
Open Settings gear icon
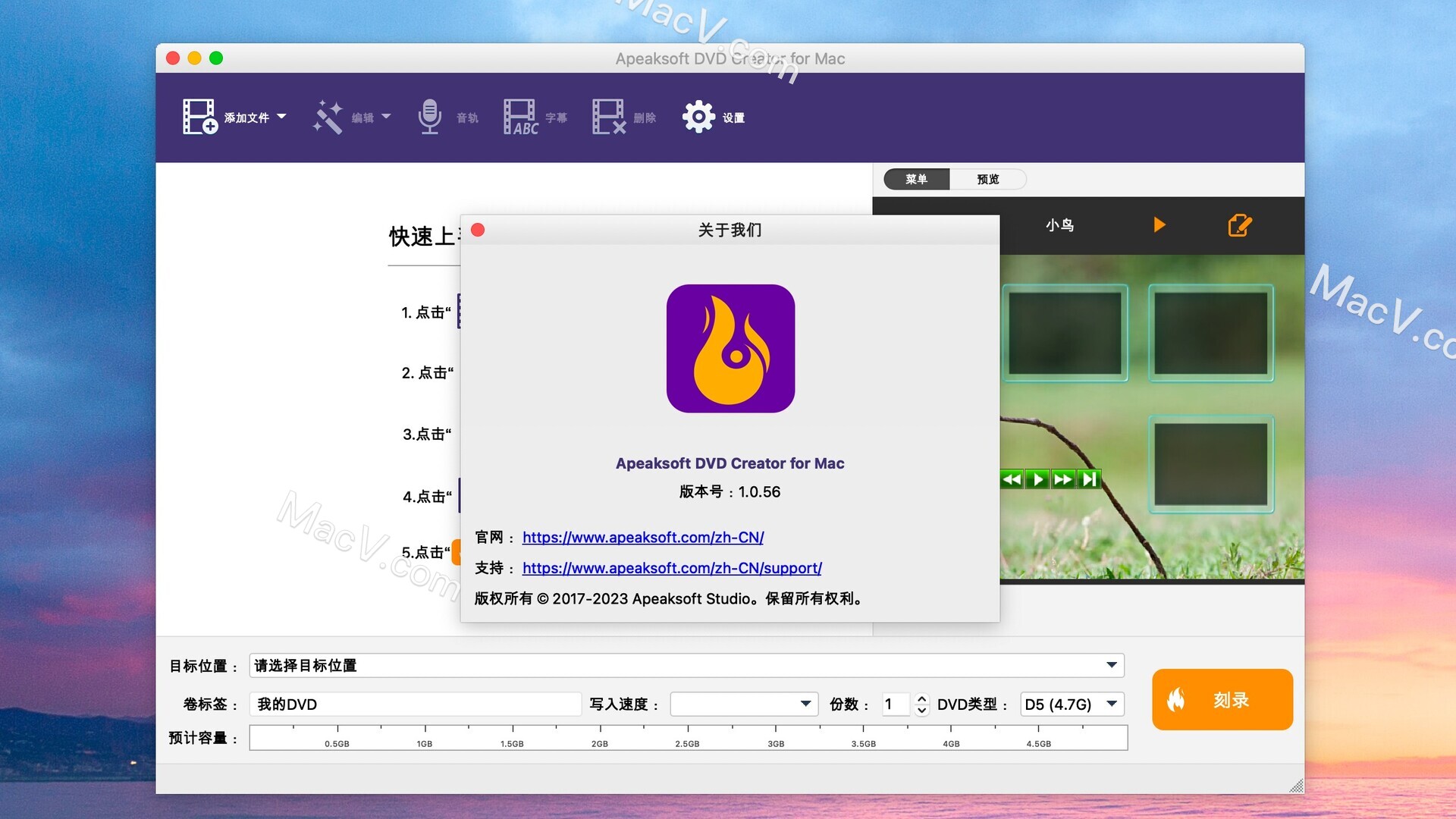pyautogui.click(x=698, y=117)
